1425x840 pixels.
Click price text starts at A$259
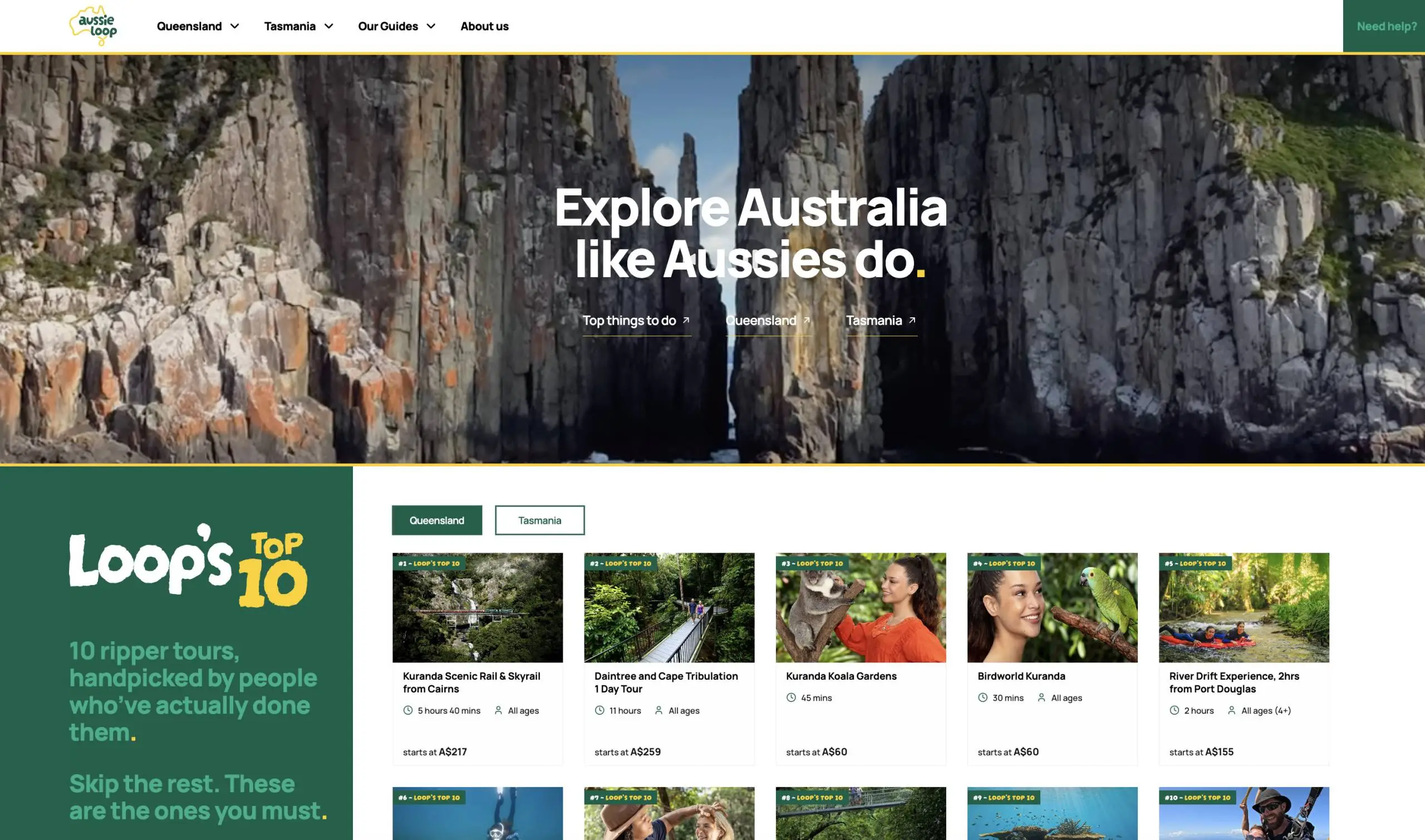click(627, 751)
